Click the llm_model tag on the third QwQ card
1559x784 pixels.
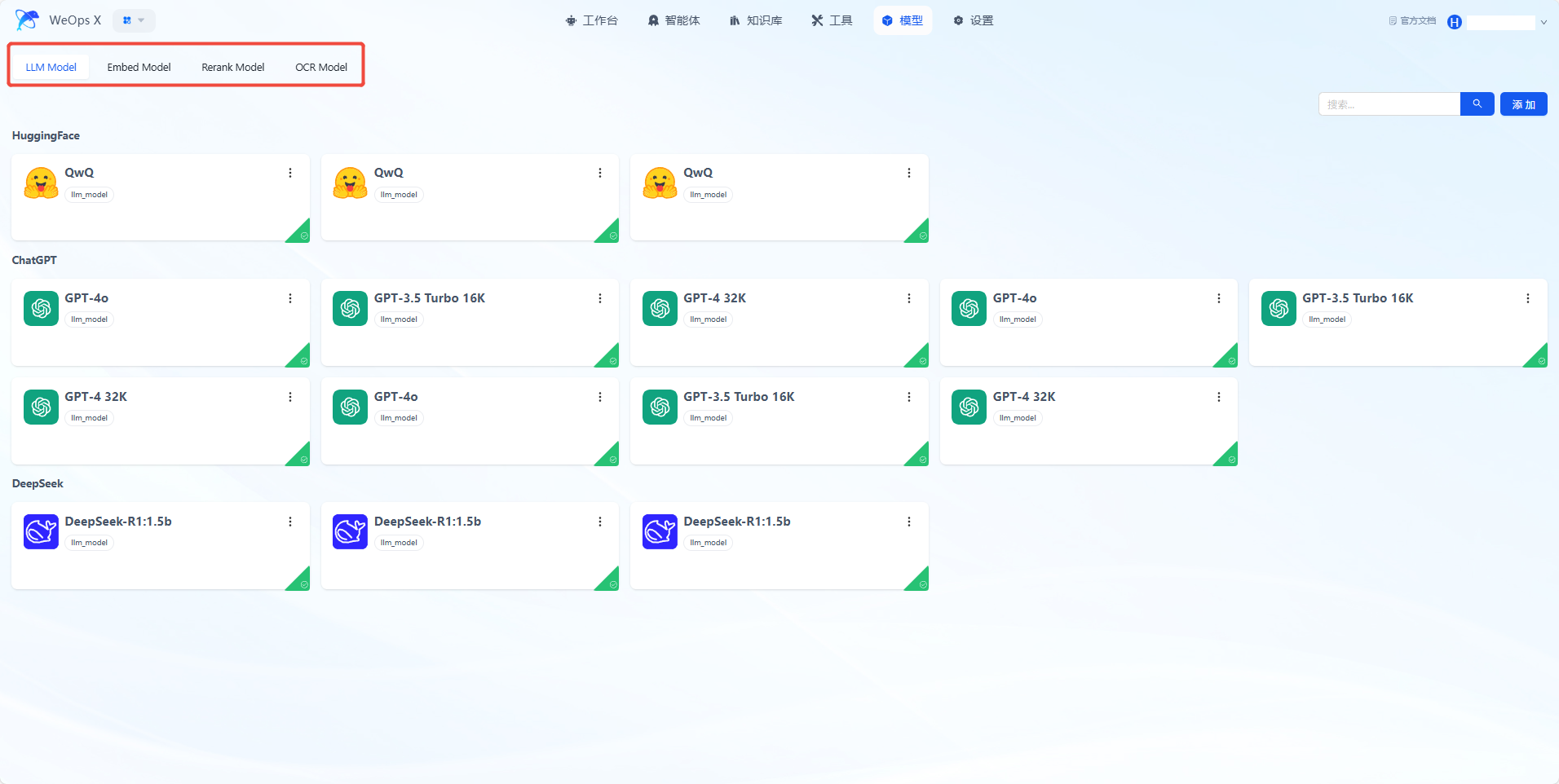click(709, 195)
